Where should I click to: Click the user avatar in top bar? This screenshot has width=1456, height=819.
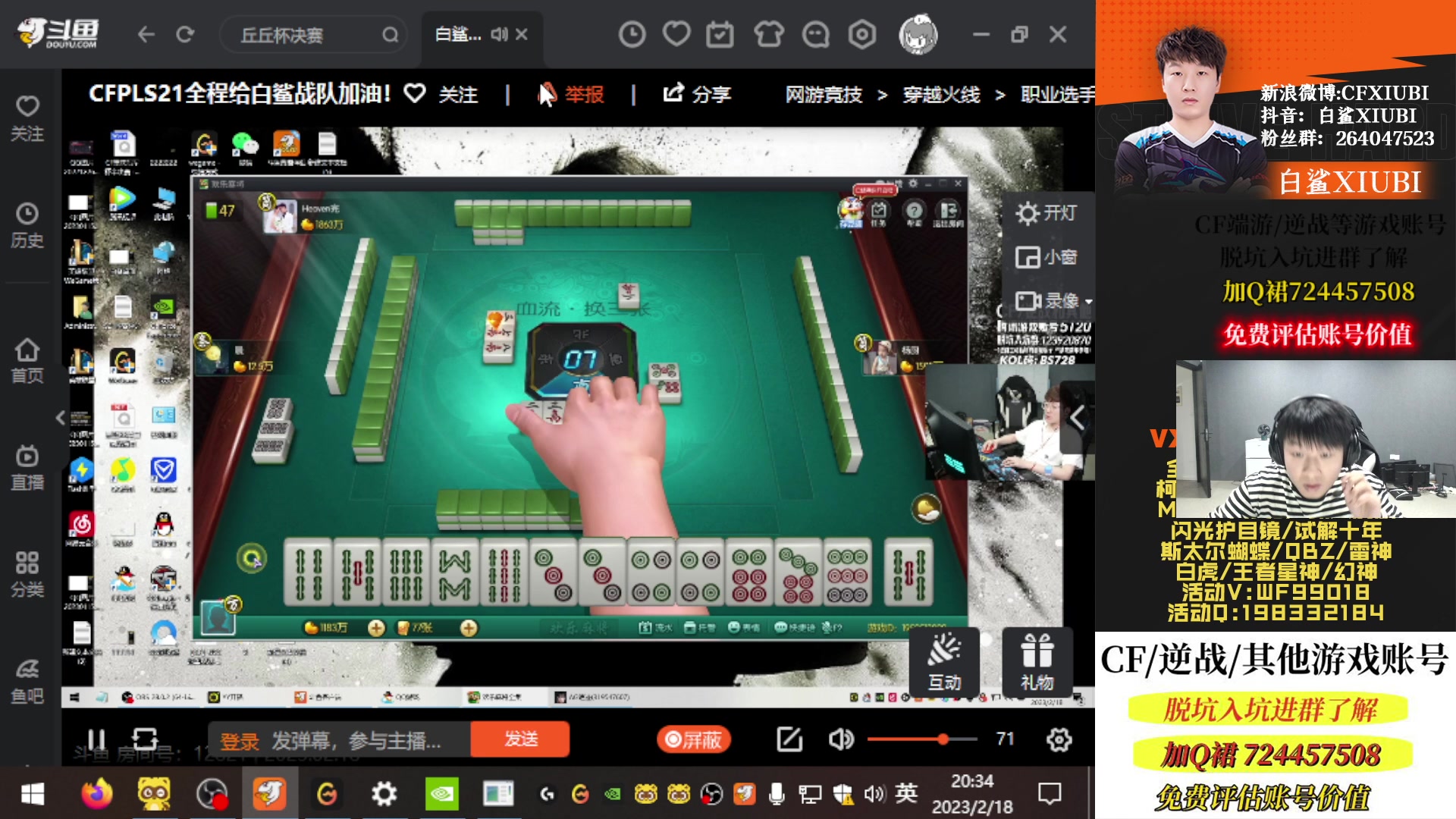[918, 34]
